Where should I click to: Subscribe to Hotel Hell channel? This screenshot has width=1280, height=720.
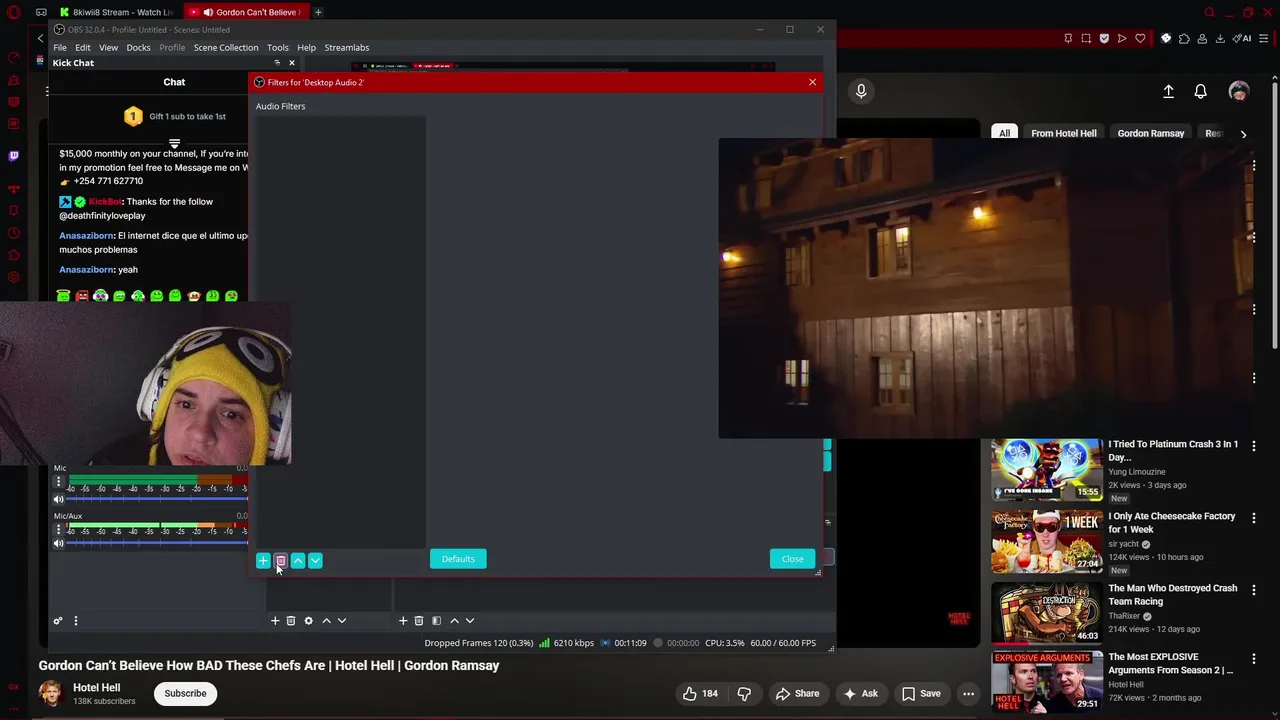185,693
